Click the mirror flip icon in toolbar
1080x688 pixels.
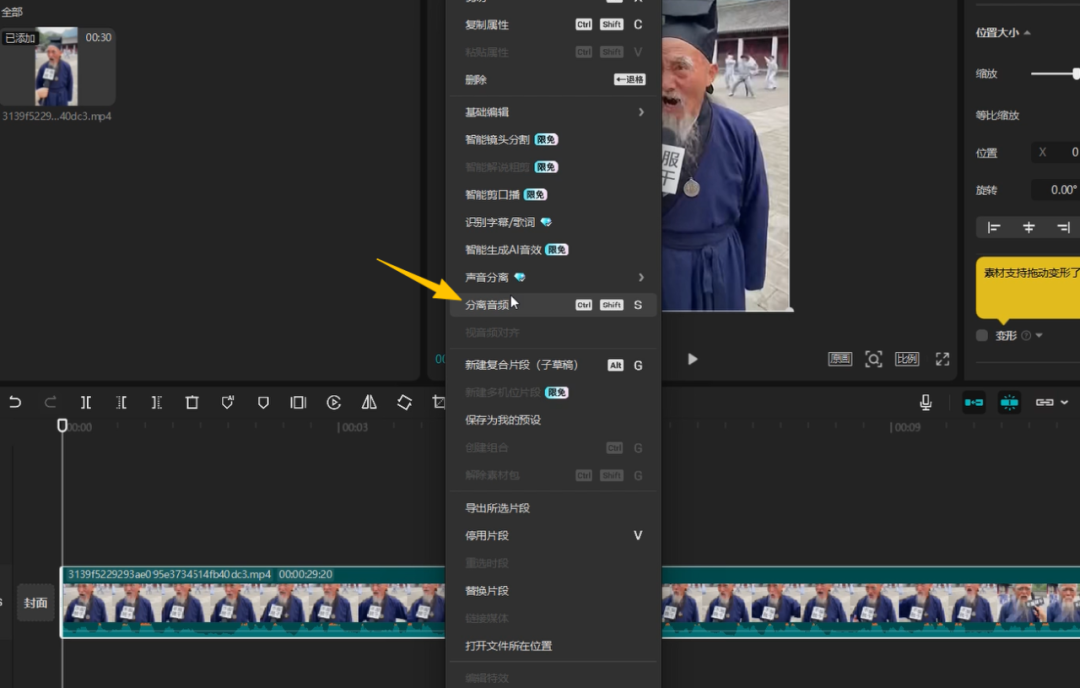point(369,402)
